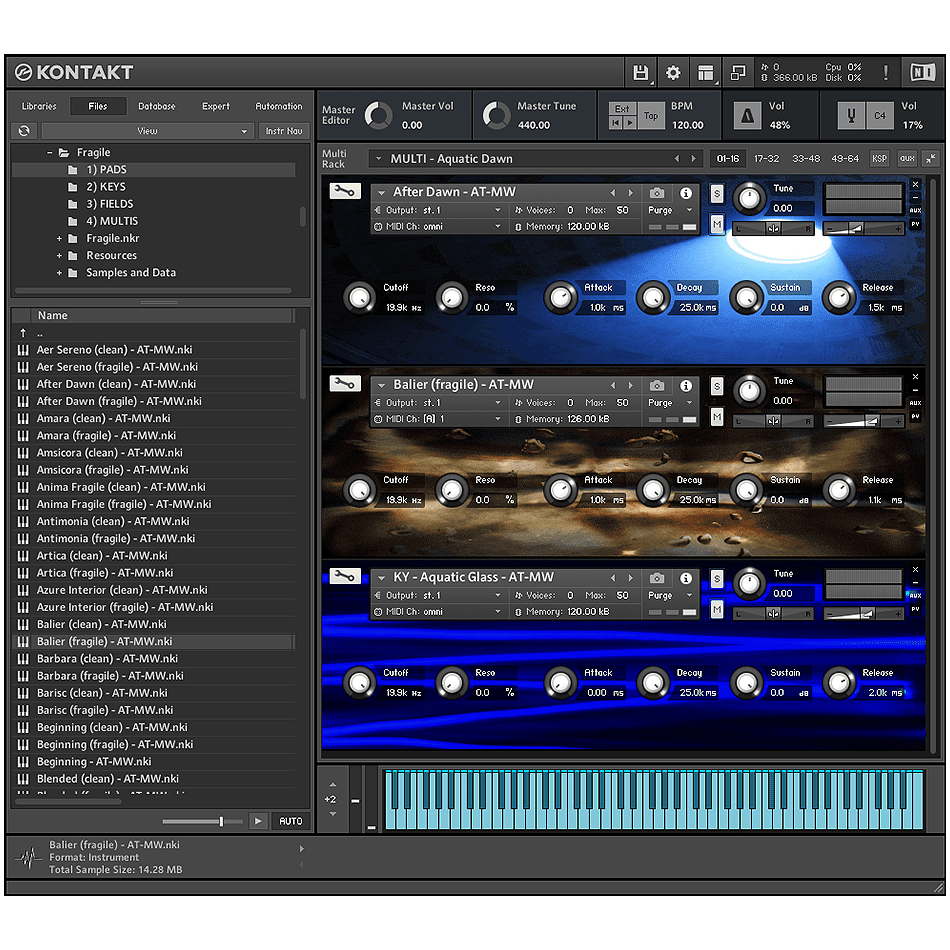
Task: Next multi arrow beside MULTI - Aquatic Dawn
Action: click(x=694, y=159)
